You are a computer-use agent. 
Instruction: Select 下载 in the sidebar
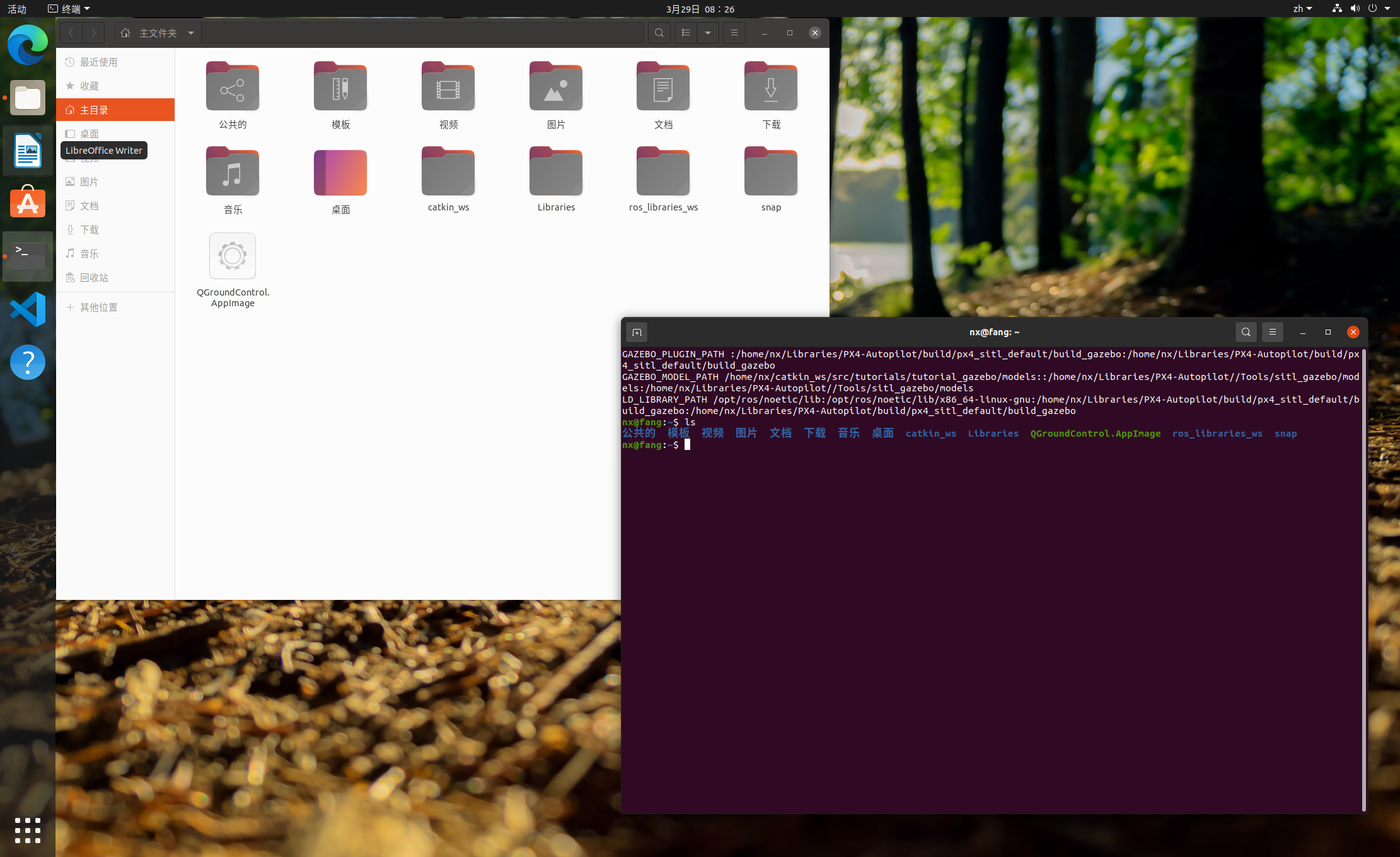tap(115, 229)
